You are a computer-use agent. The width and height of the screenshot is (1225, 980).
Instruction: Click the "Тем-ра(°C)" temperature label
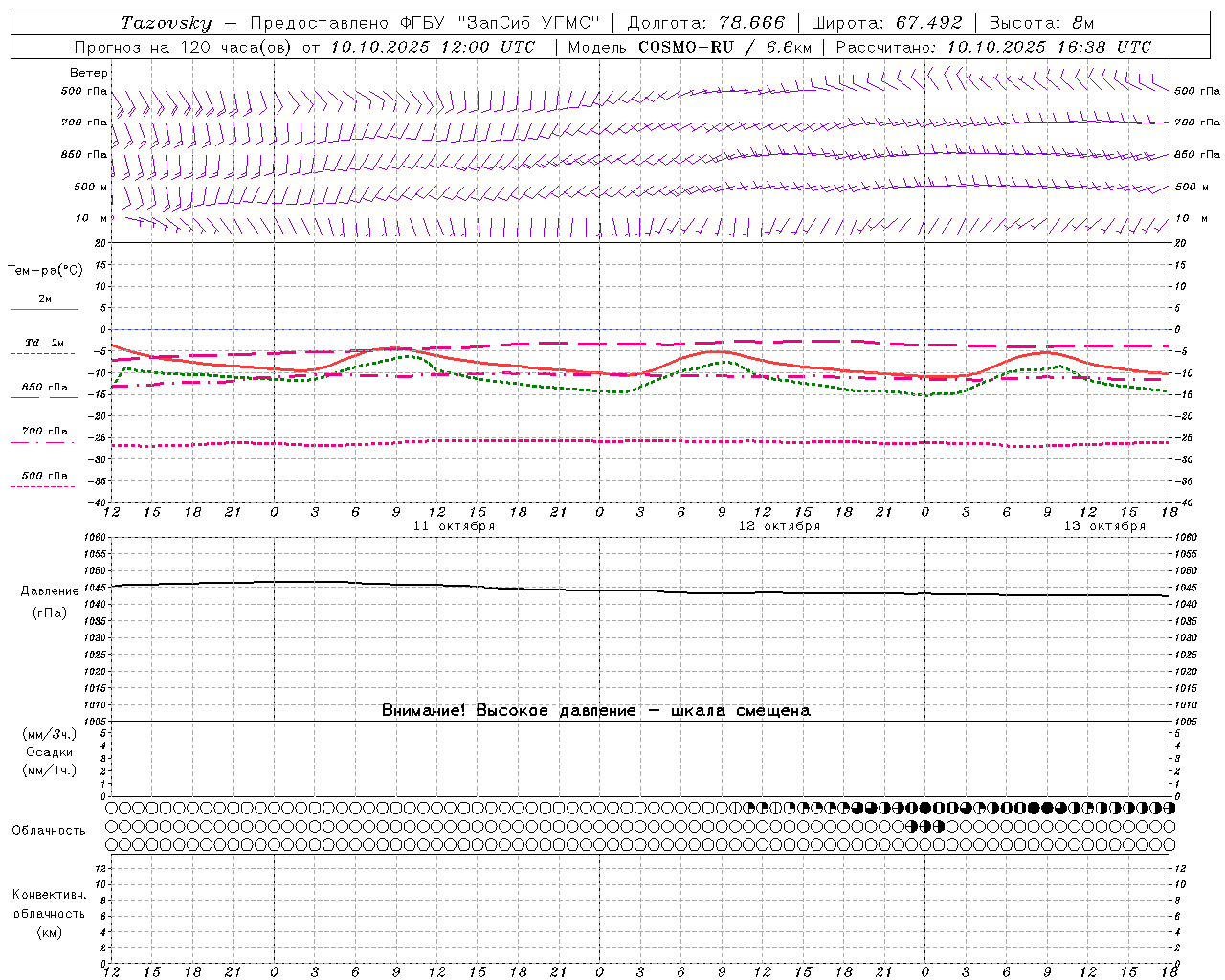coord(45,271)
